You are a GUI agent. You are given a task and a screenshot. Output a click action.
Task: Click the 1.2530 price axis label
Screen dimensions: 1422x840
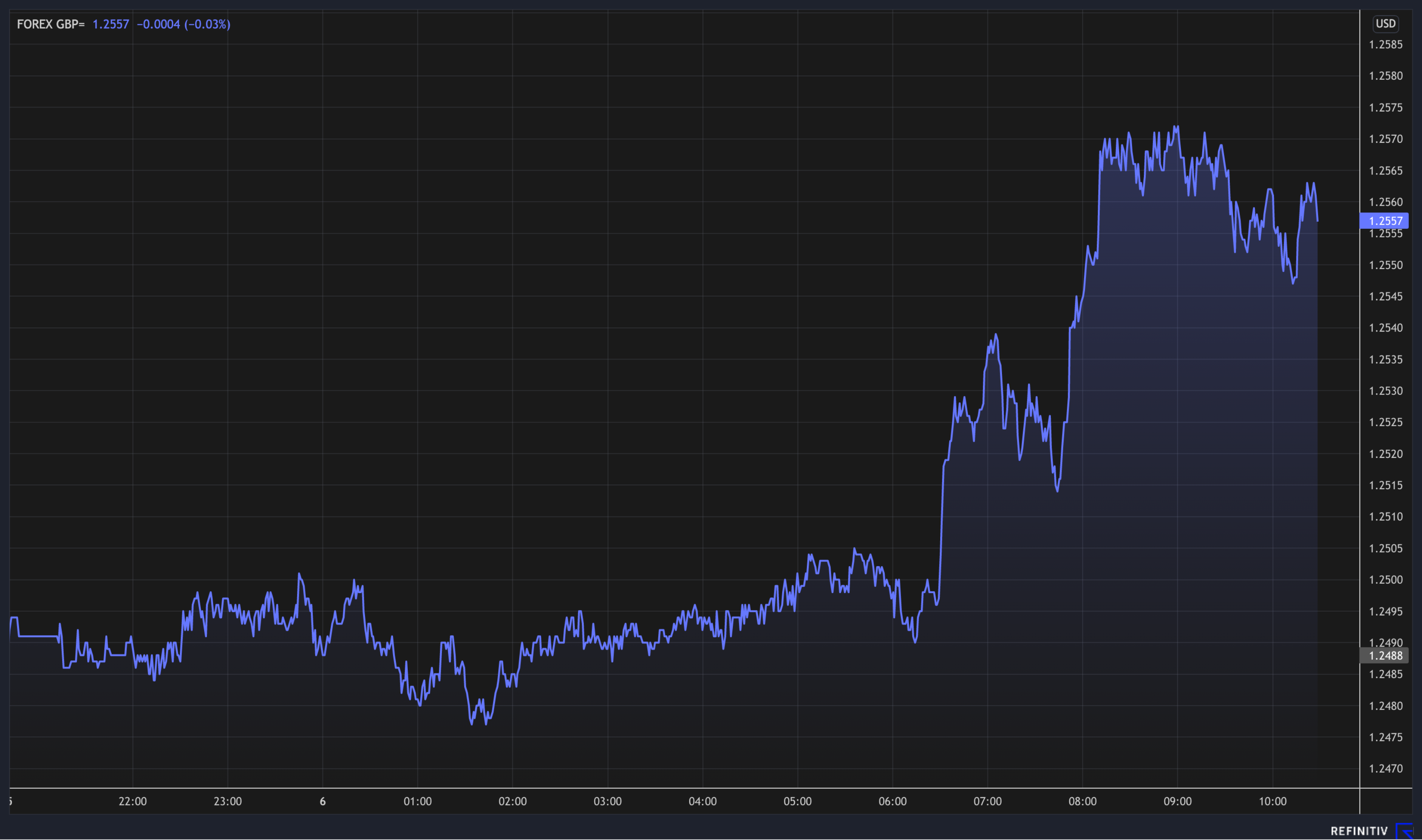(x=1386, y=391)
